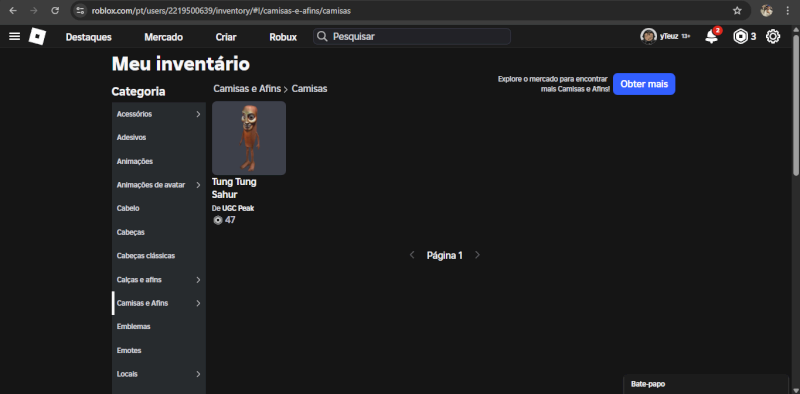The image size is (800, 394).
Task: Bookmark this page with the star
Action: pos(737,11)
